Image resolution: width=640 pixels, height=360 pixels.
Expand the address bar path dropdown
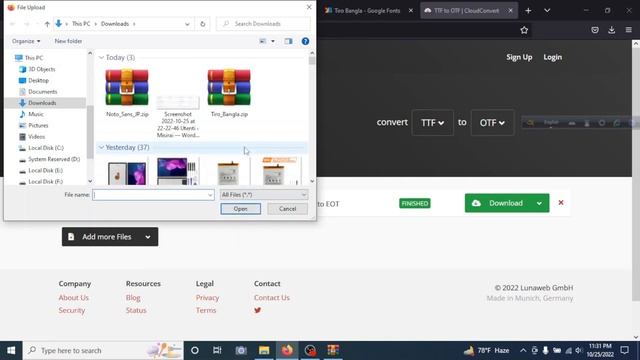(187, 24)
